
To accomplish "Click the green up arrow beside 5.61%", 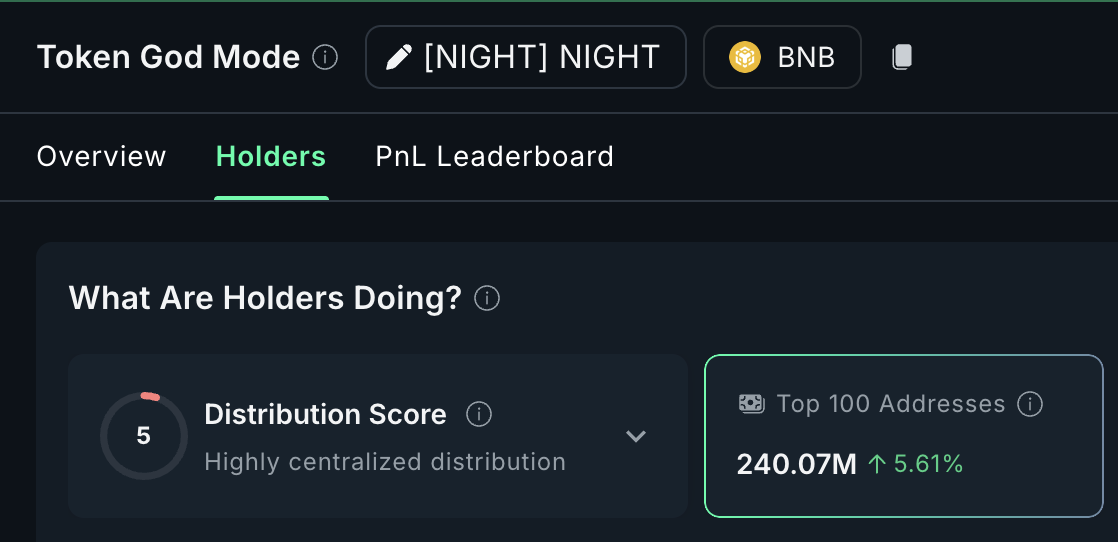I will [x=877, y=464].
